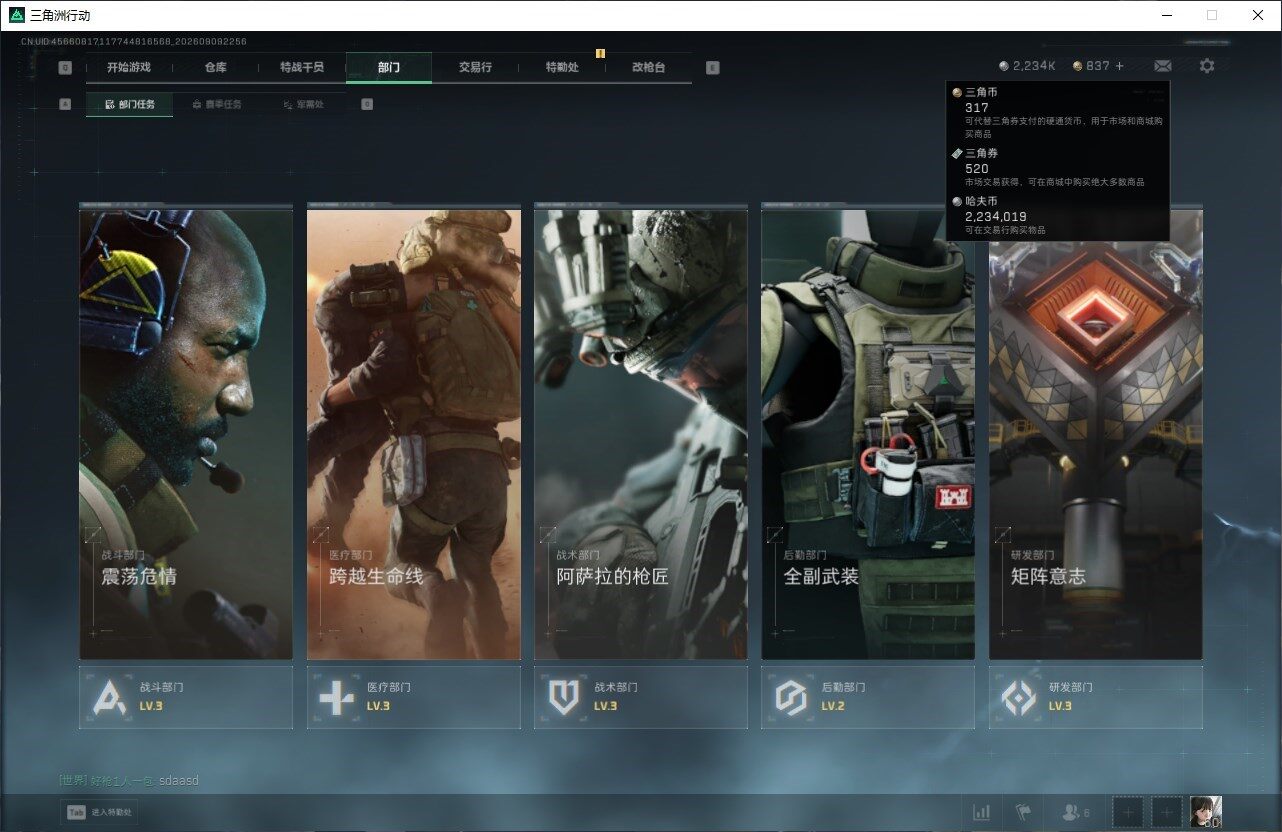Open the 跨越生命线 mission card
The width and height of the screenshot is (1282, 832).
pyautogui.click(x=414, y=433)
